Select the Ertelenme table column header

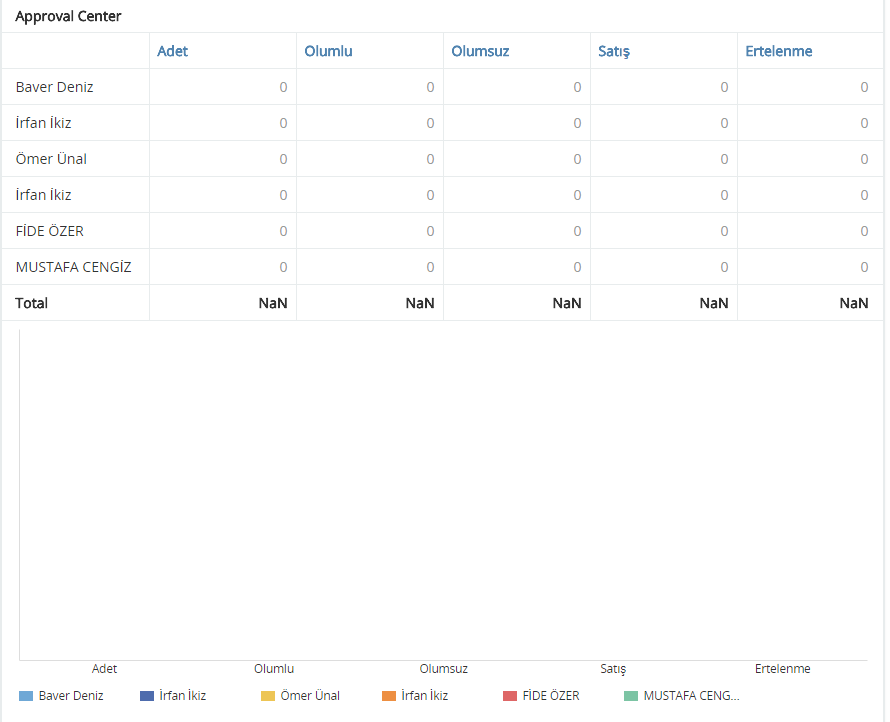778,51
